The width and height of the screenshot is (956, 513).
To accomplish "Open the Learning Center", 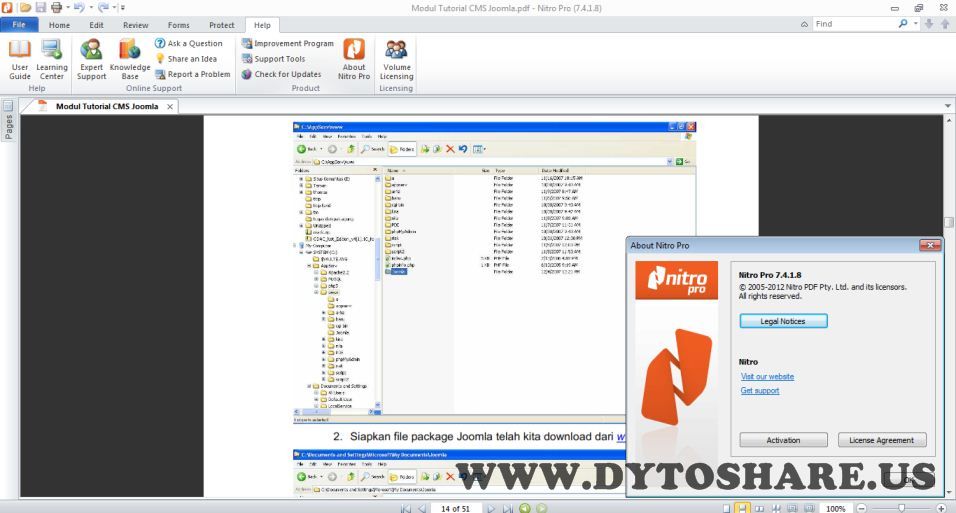I will click(x=52, y=59).
